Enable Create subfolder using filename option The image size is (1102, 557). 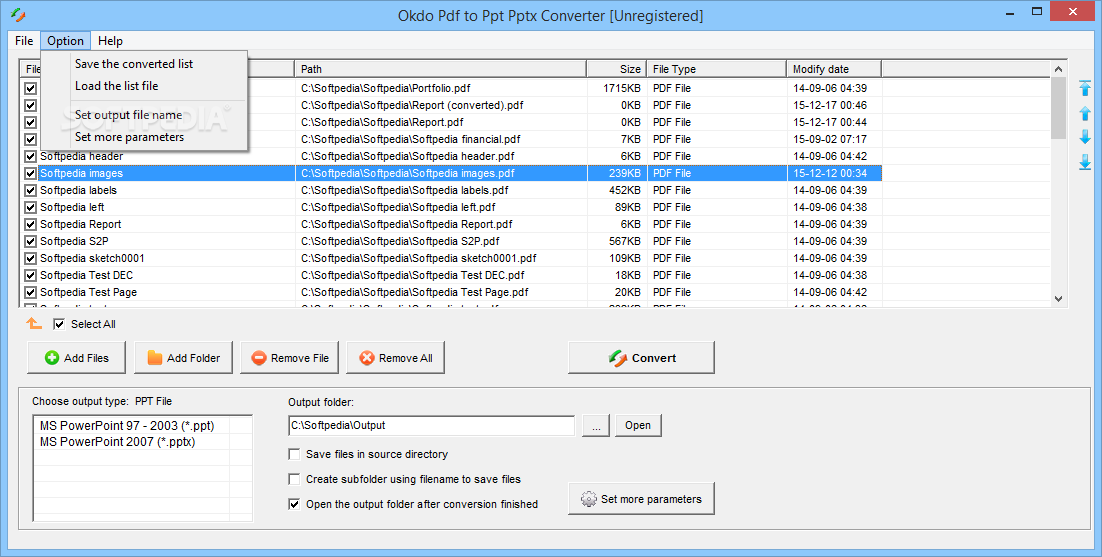tap(294, 479)
